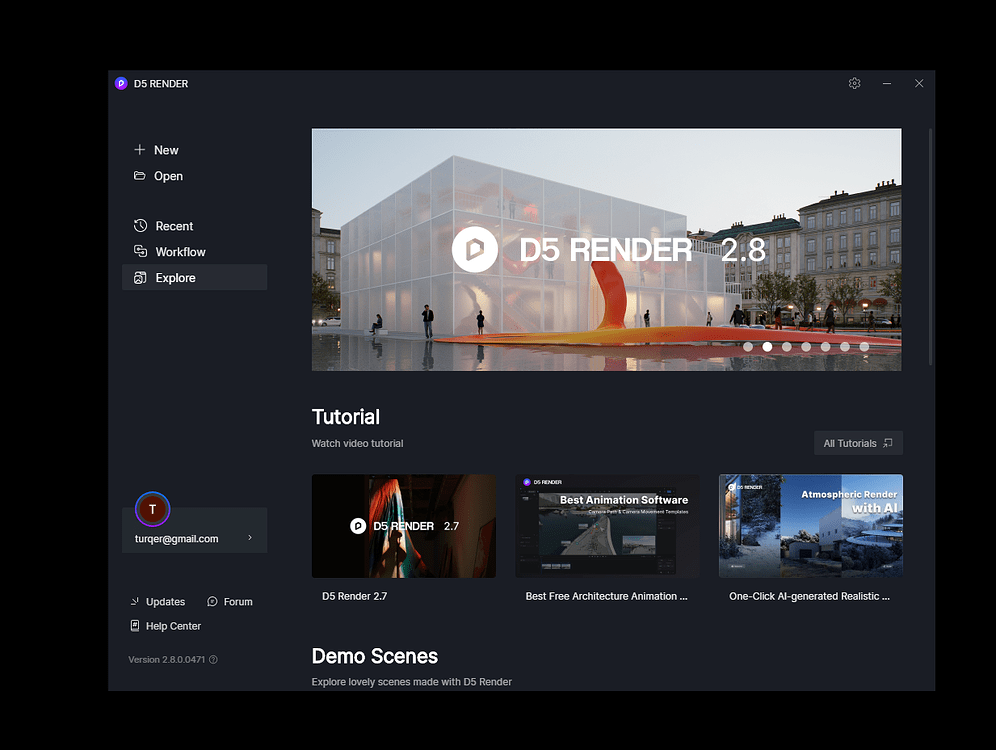
Task: Open the Updates link
Action: (165, 601)
